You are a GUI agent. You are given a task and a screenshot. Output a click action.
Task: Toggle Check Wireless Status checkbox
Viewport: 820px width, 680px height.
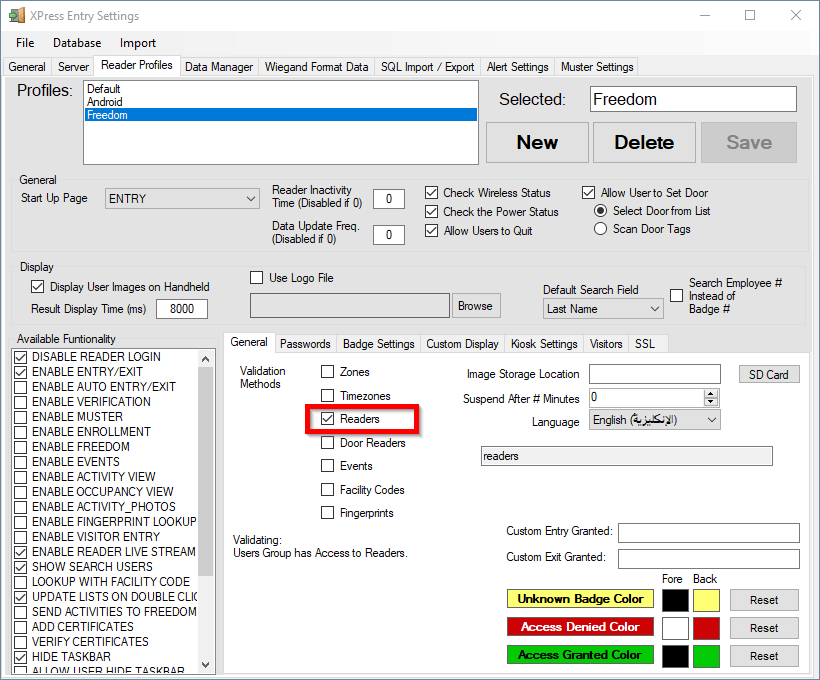(431, 193)
